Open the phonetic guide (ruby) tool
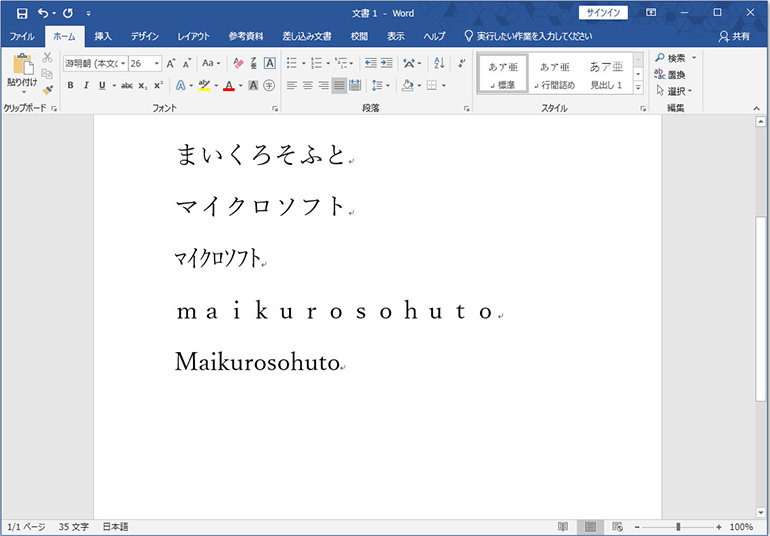Viewport: 770px width, 536px height. (x=253, y=63)
